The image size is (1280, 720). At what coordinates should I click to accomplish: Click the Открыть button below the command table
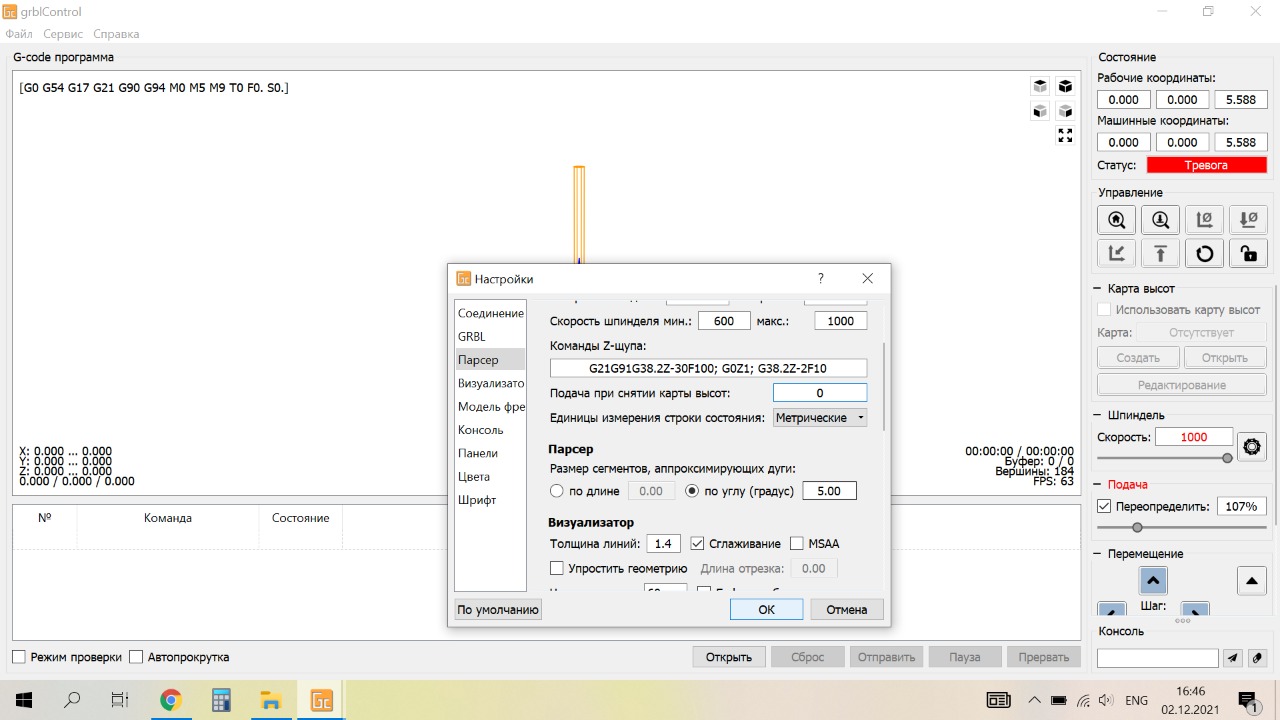(x=729, y=657)
